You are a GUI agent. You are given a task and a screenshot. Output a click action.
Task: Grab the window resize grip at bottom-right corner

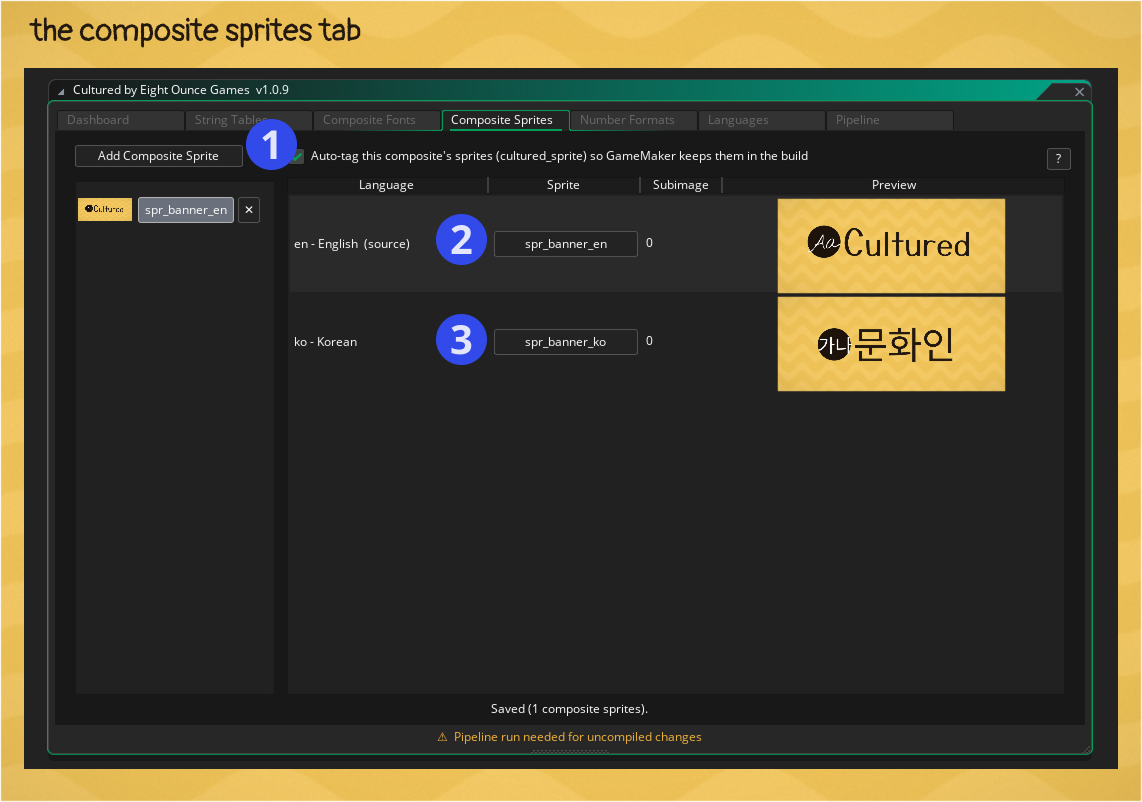tap(1087, 750)
